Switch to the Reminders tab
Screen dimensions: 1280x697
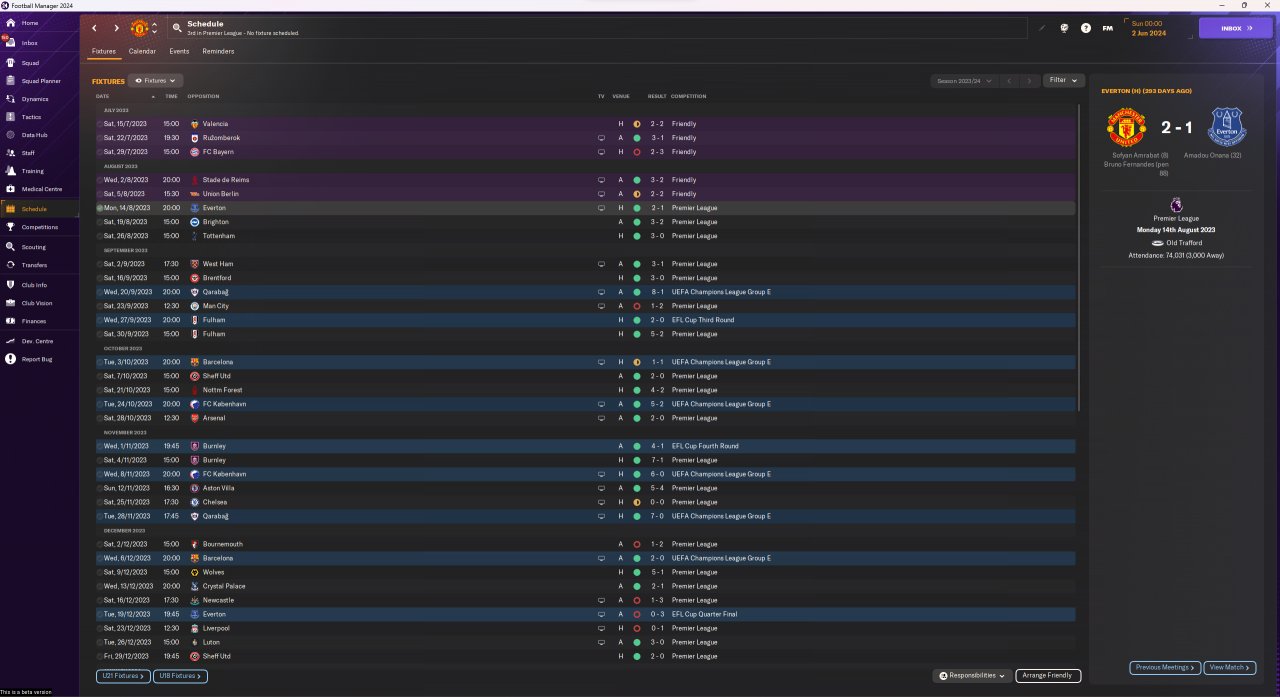(218, 51)
